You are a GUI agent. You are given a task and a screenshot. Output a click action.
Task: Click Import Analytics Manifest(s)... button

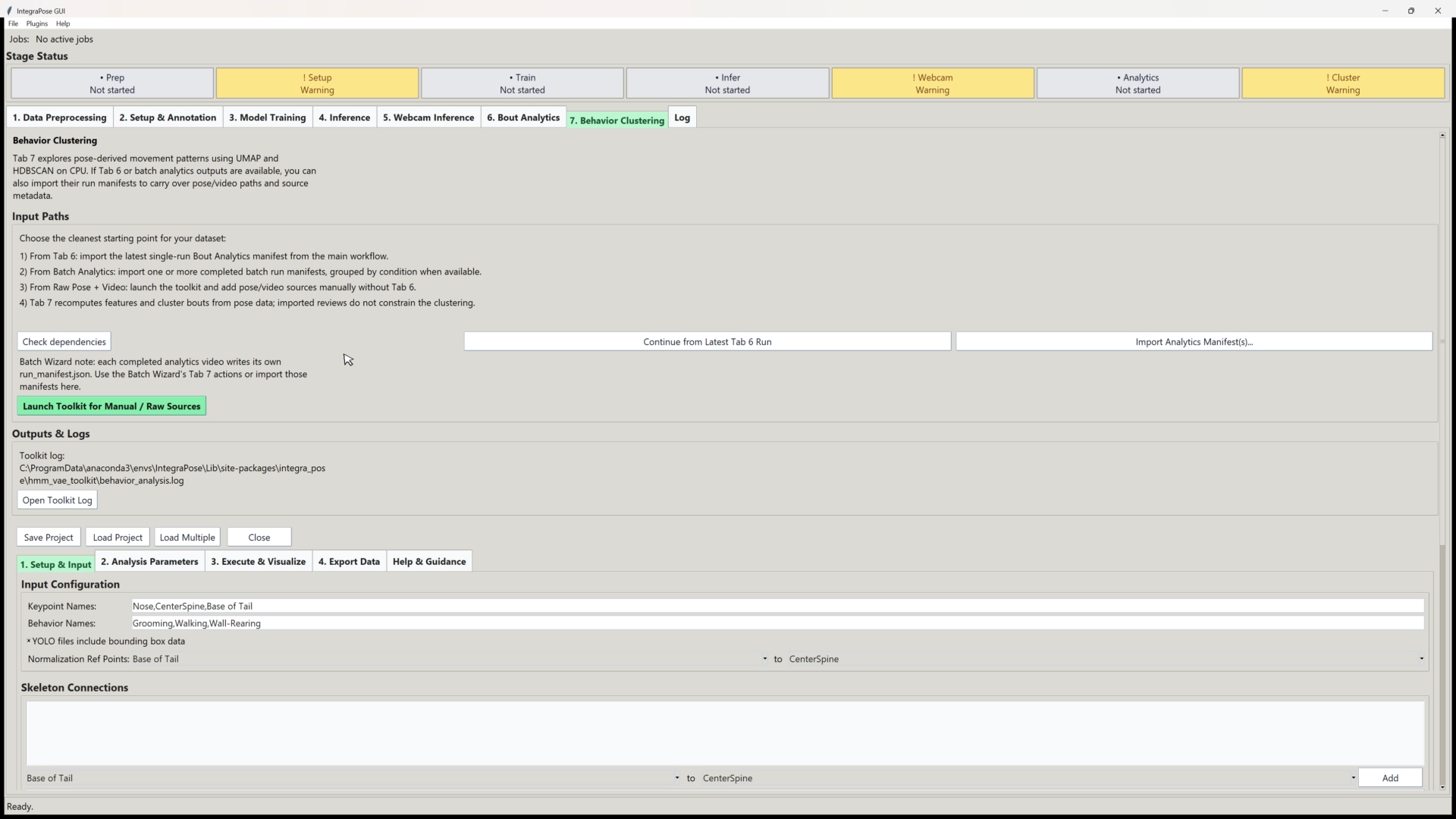1194,342
